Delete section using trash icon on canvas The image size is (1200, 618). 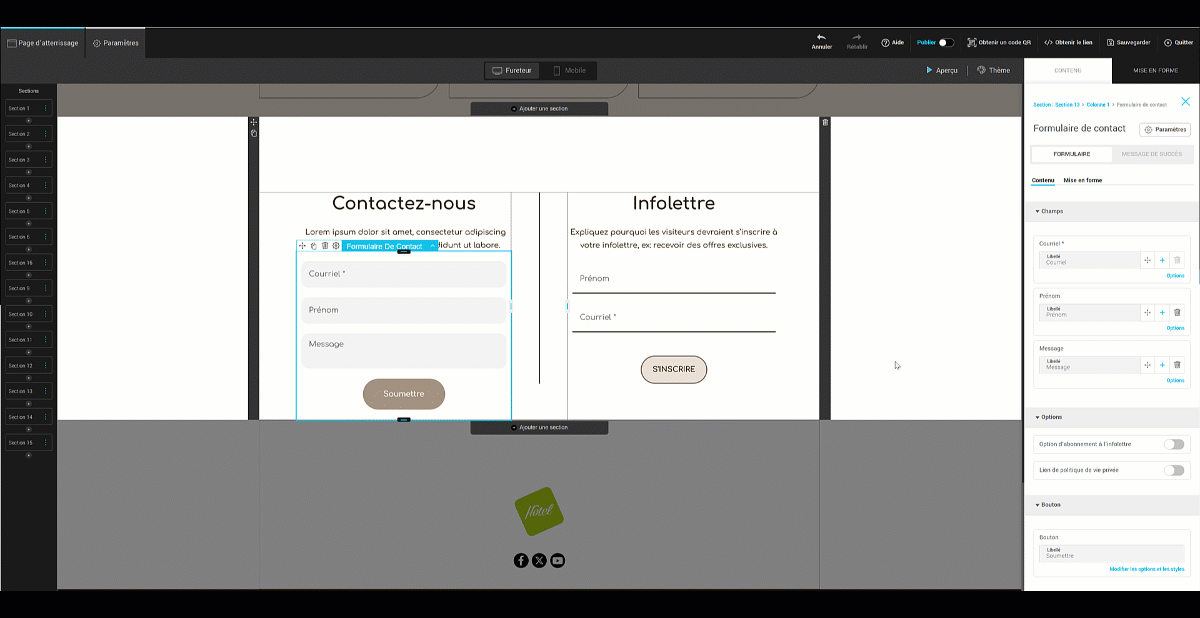click(825, 122)
